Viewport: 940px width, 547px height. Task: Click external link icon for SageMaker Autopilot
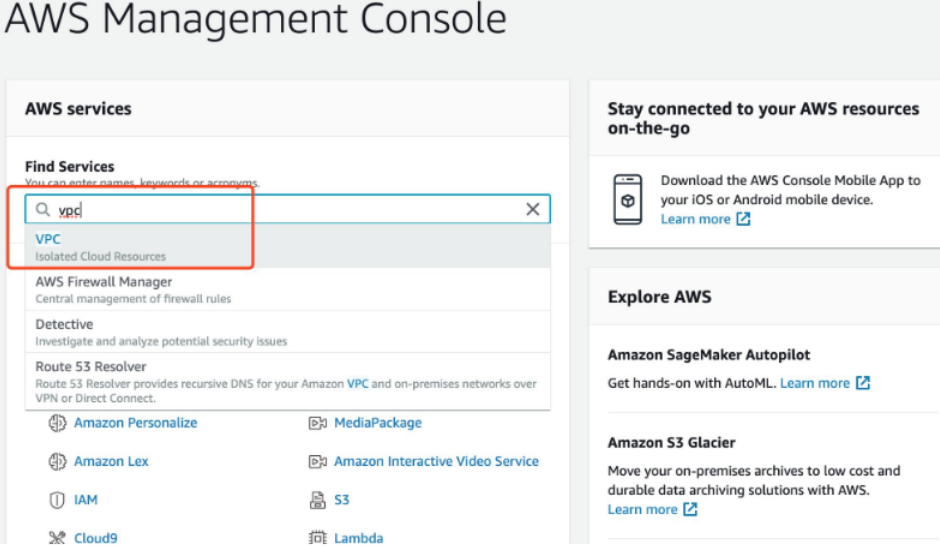coord(863,383)
